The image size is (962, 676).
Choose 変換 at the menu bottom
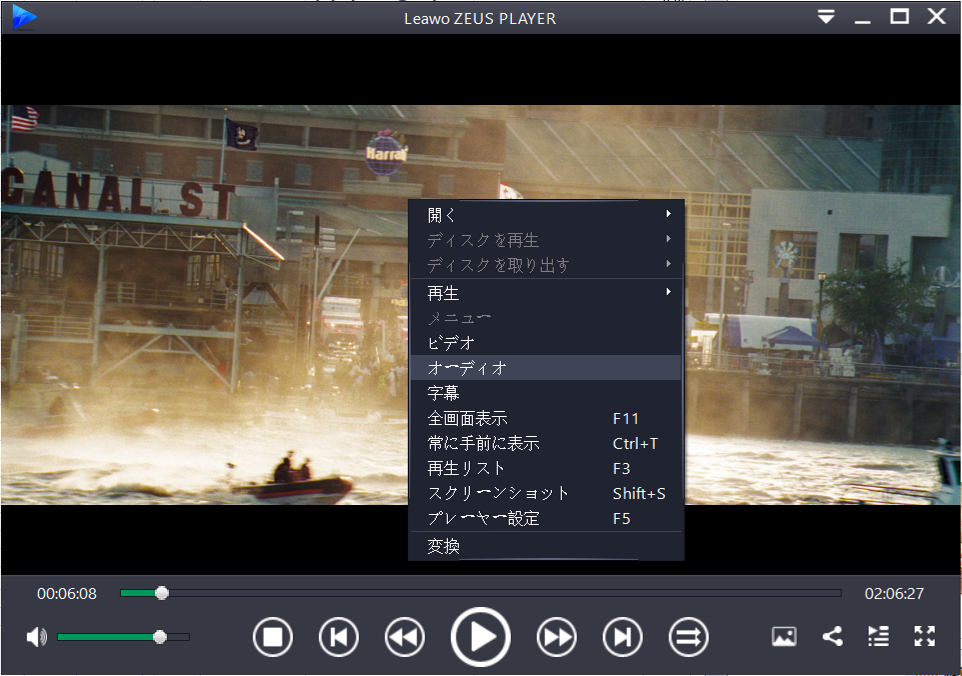546,546
